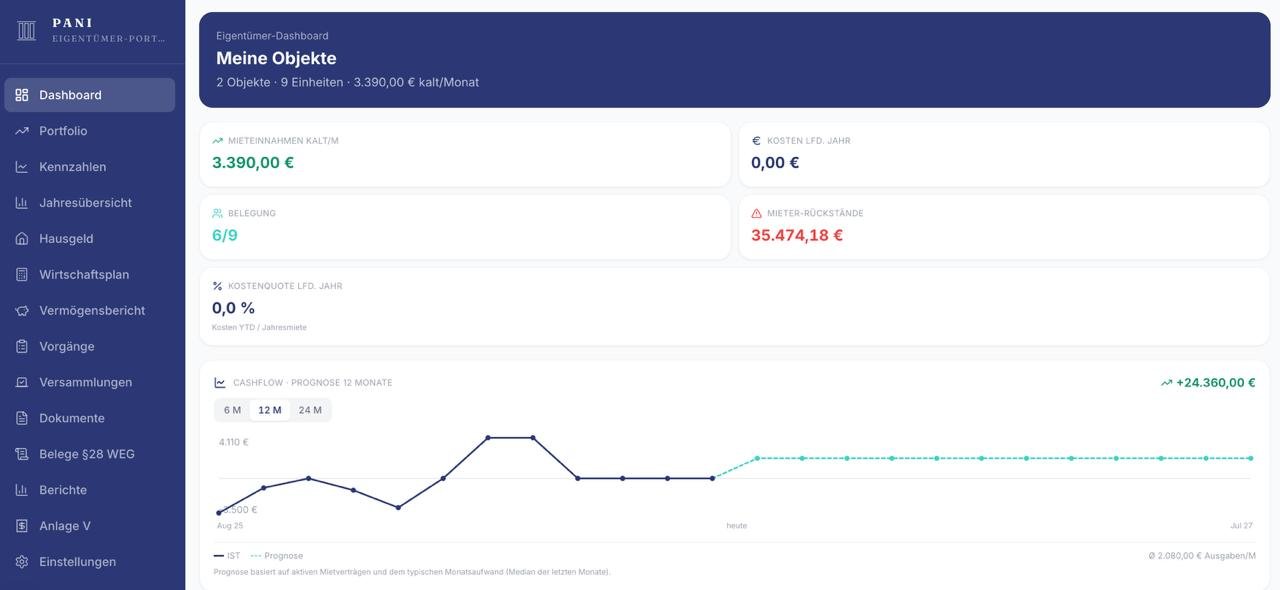
Task: Click the Prognose legend entry
Action: pos(277,556)
